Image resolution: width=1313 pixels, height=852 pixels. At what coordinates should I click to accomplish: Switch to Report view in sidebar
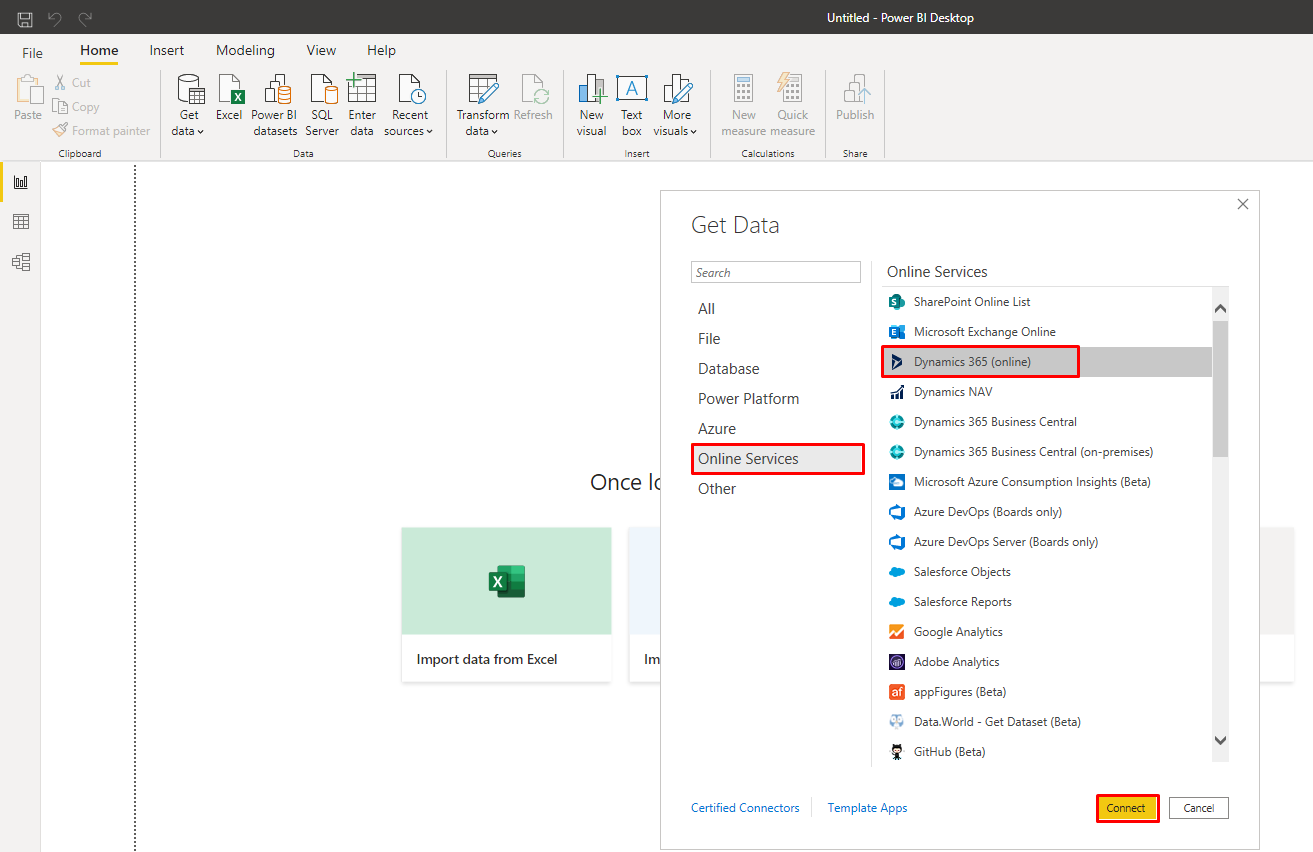coord(21,182)
